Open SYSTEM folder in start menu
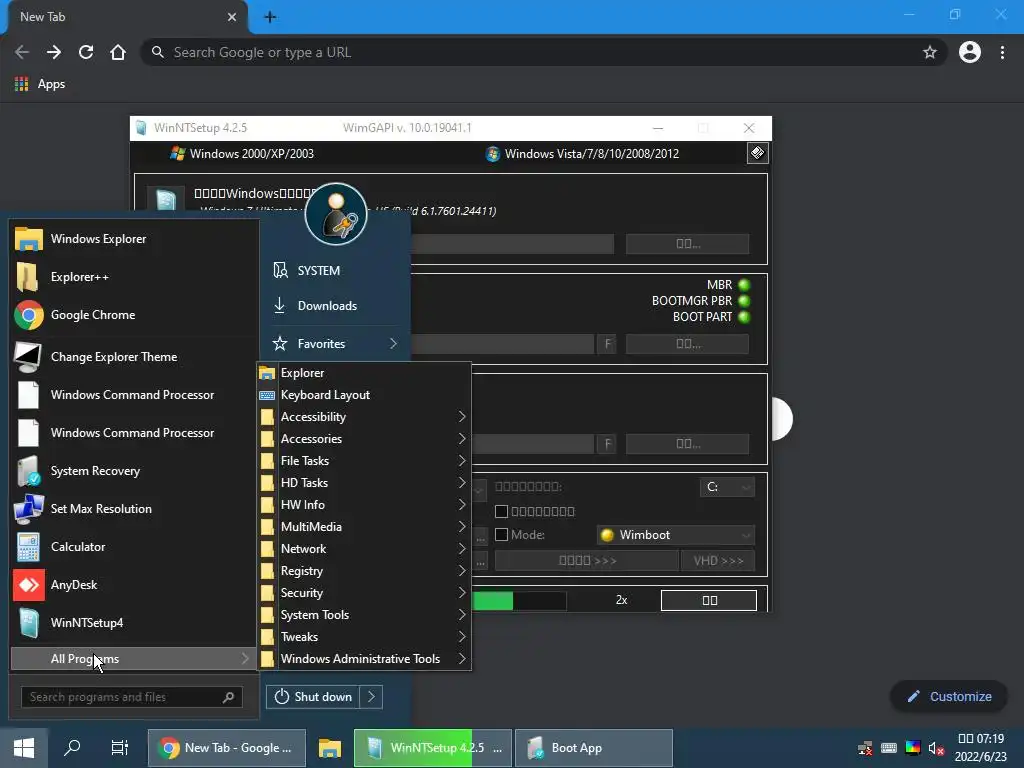Image resolution: width=1024 pixels, height=768 pixels. 335,270
